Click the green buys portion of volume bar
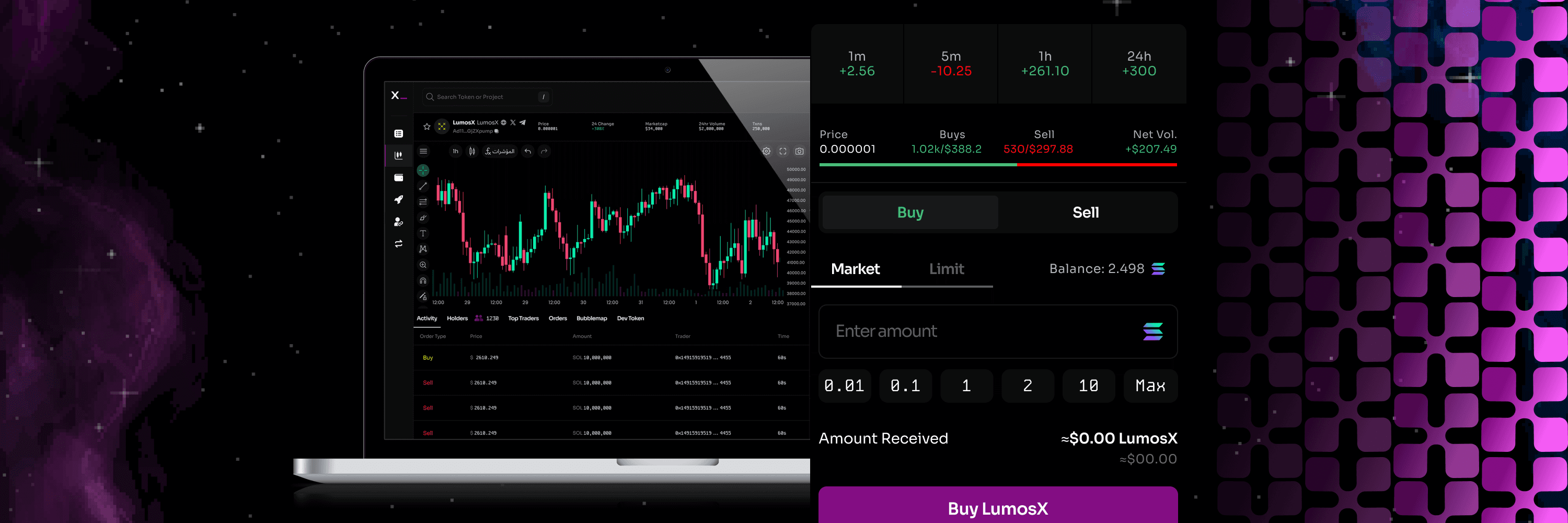This screenshot has width=1568, height=523. [918, 164]
